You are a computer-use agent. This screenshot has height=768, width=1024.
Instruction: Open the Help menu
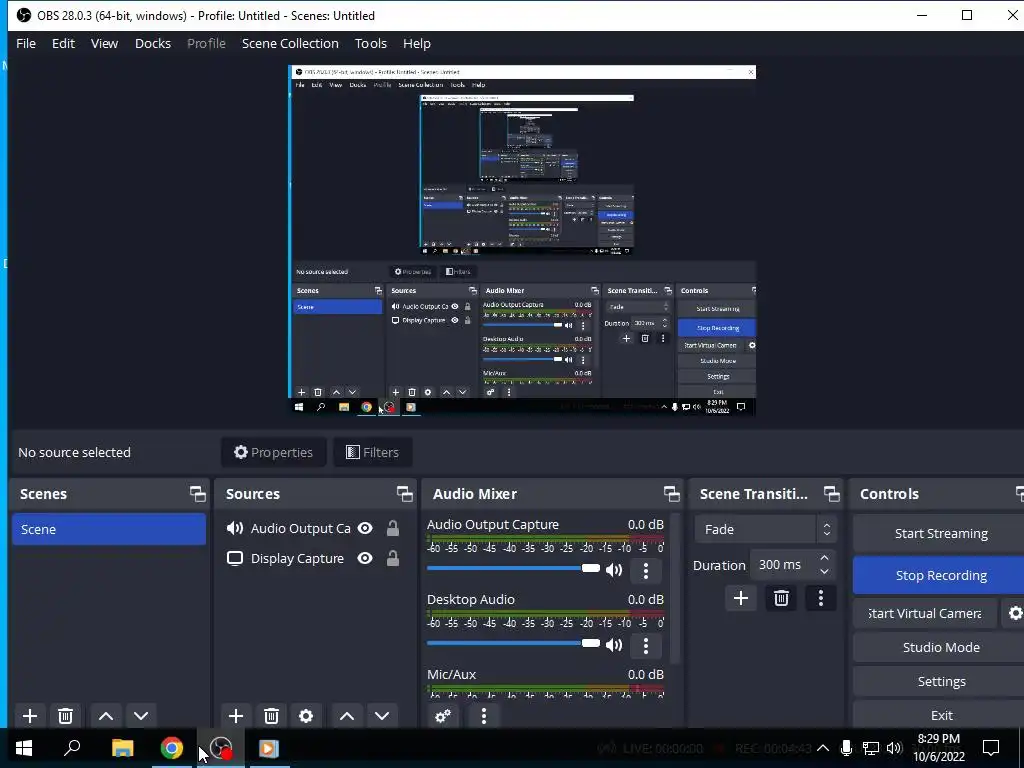tap(417, 43)
